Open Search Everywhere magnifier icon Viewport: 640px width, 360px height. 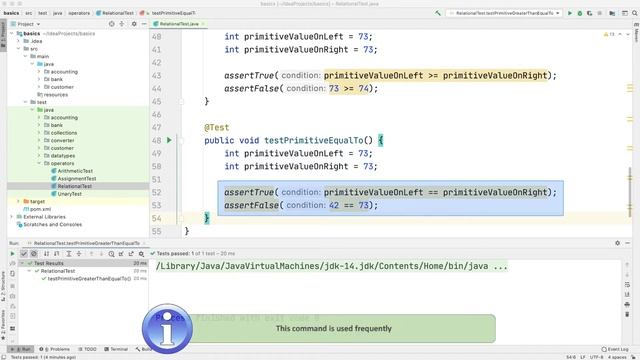(635, 13)
